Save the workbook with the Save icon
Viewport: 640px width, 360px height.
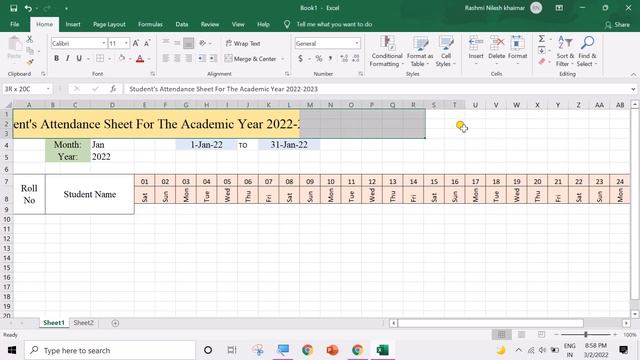click(x=13, y=8)
